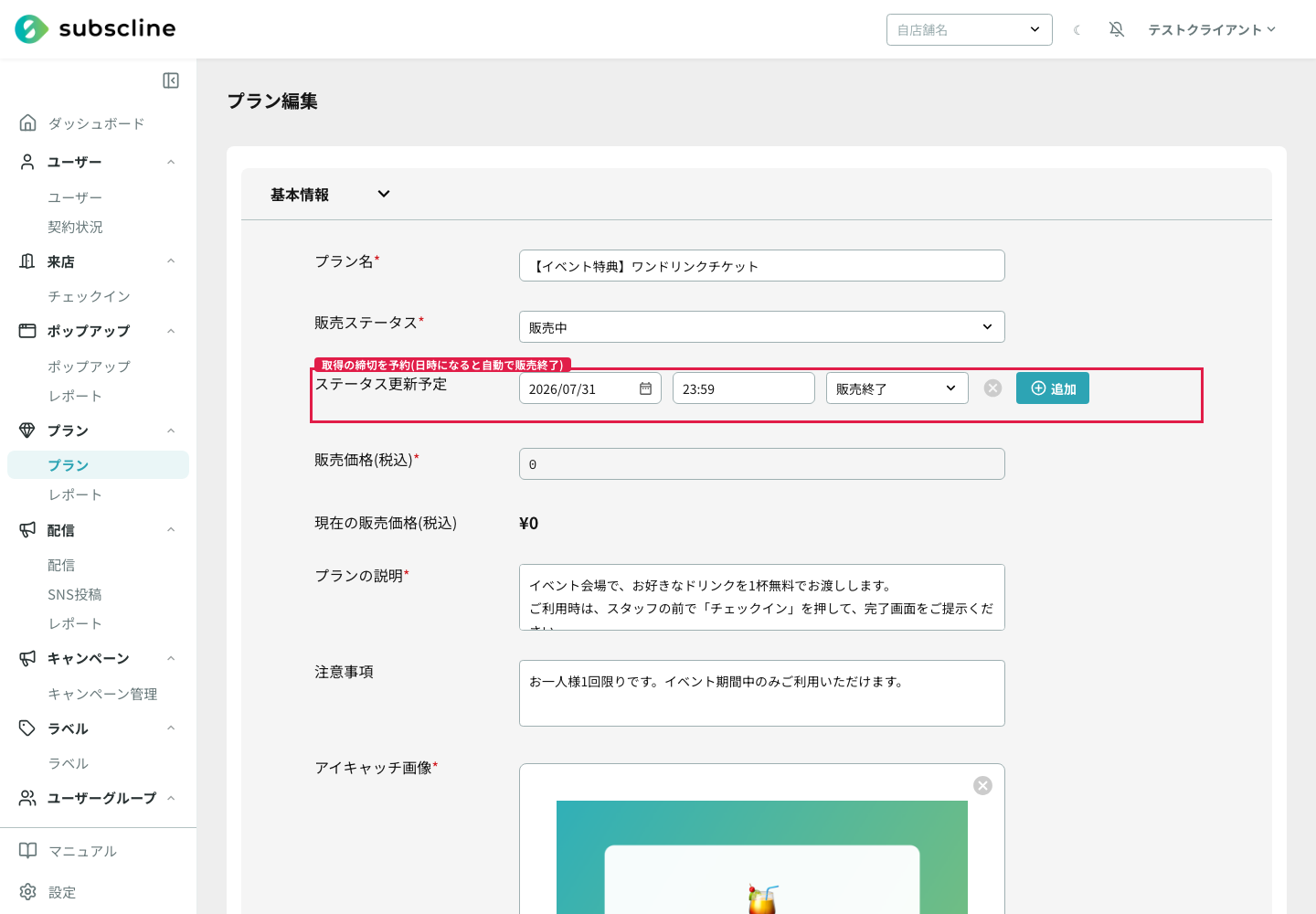
Task: Click the 来店 building icon
Action: click(27, 261)
